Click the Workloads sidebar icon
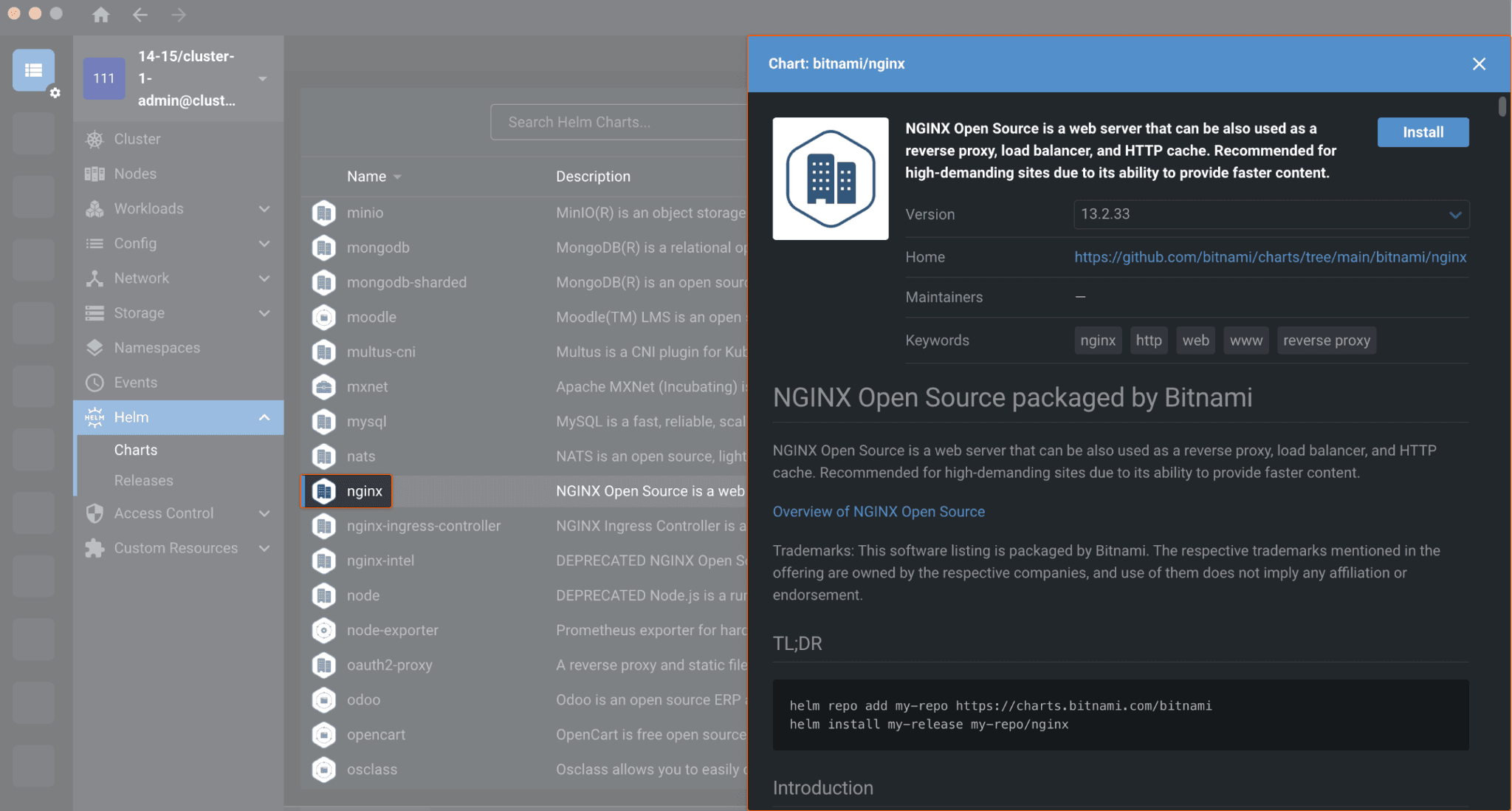Image resolution: width=1512 pixels, height=811 pixels. (x=94, y=209)
